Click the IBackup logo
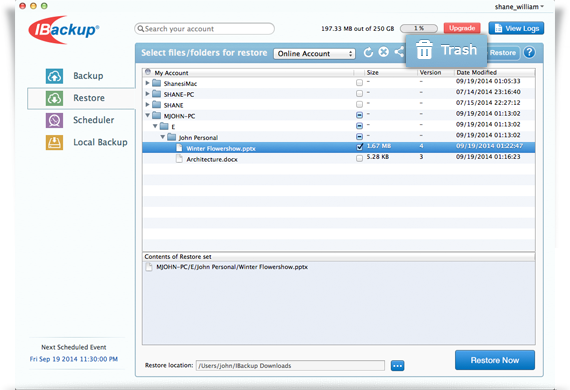 64,30
